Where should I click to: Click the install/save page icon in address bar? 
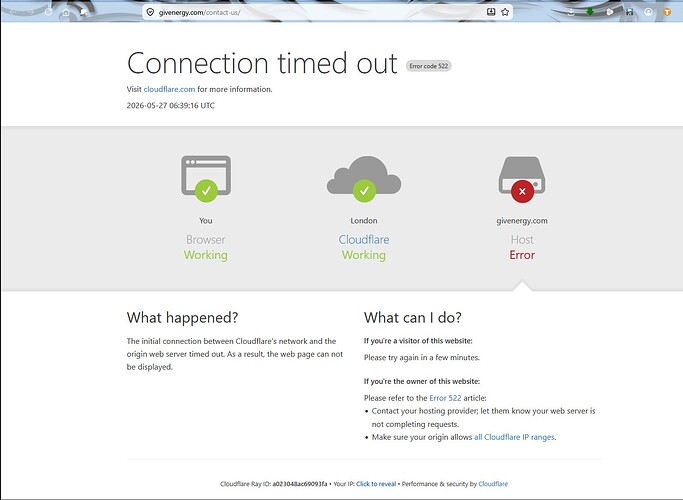(491, 12)
